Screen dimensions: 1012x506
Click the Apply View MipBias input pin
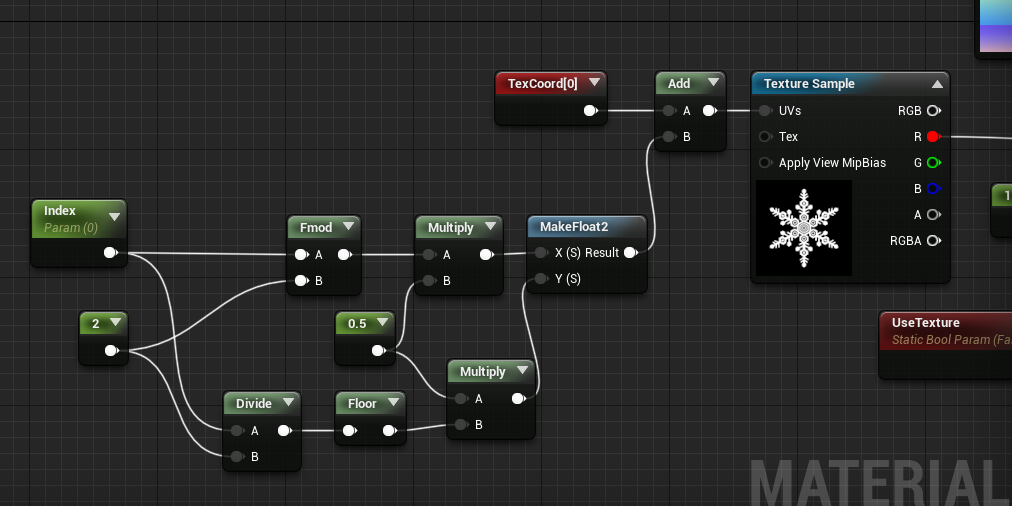[765, 163]
